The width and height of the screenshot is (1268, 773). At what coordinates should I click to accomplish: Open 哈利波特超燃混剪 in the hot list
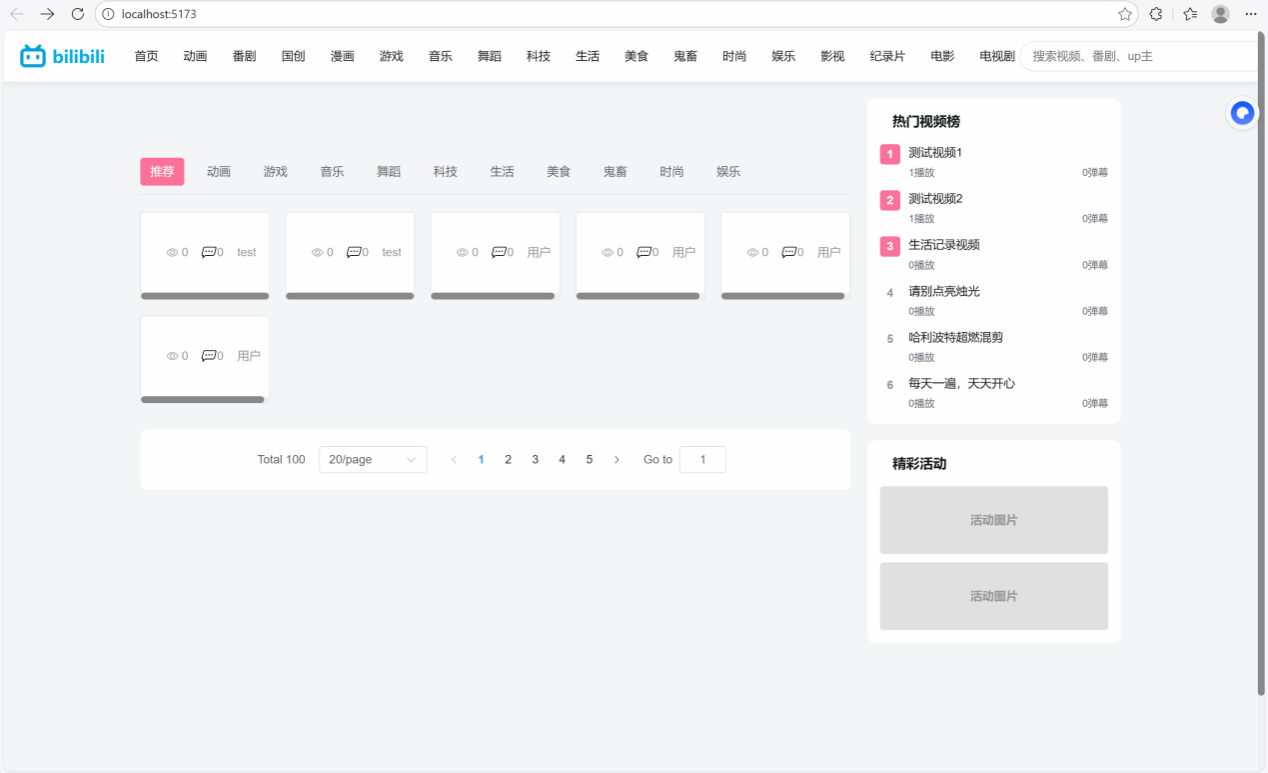(955, 338)
